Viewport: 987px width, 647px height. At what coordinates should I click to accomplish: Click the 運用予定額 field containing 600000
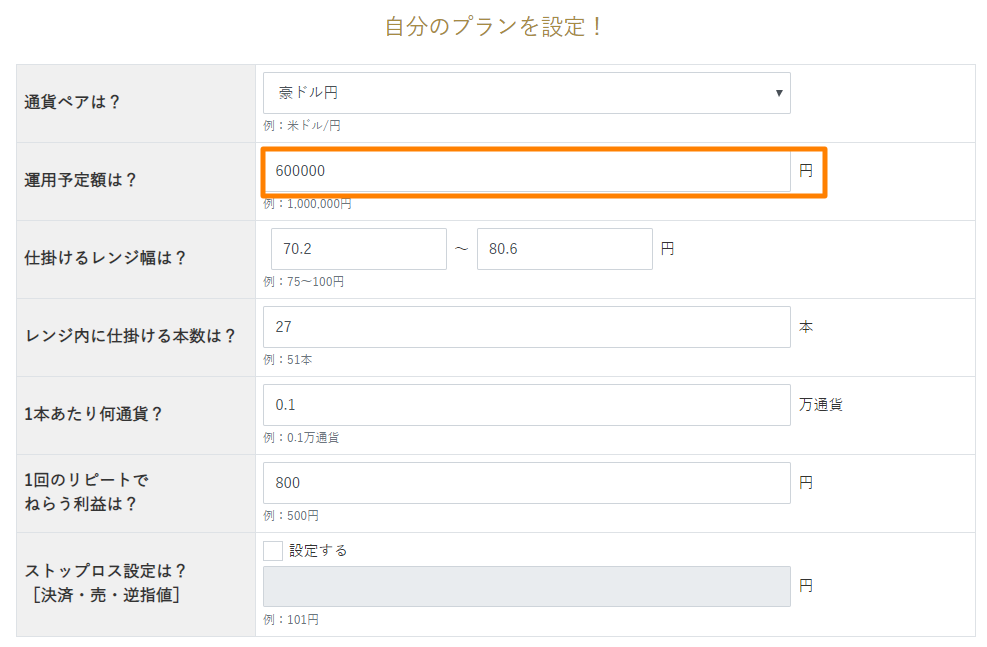tap(526, 172)
